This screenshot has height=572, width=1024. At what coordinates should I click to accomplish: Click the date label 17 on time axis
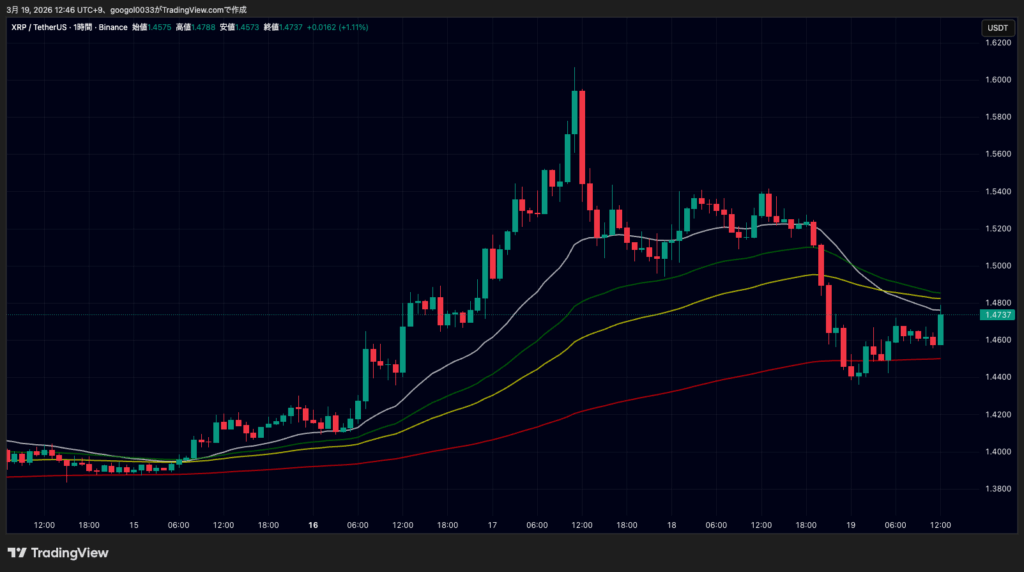[492, 525]
